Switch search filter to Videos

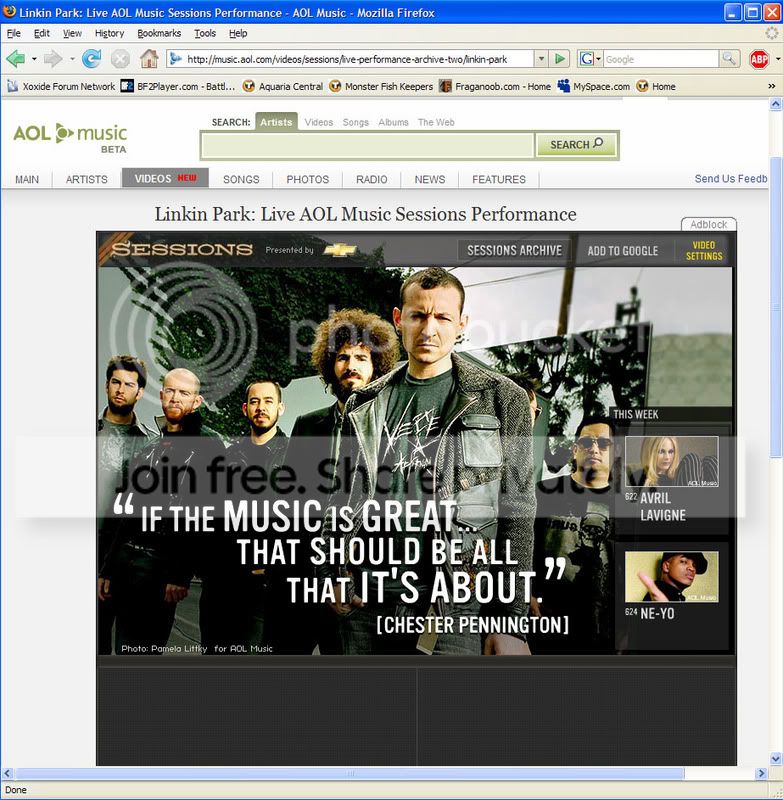click(x=319, y=122)
